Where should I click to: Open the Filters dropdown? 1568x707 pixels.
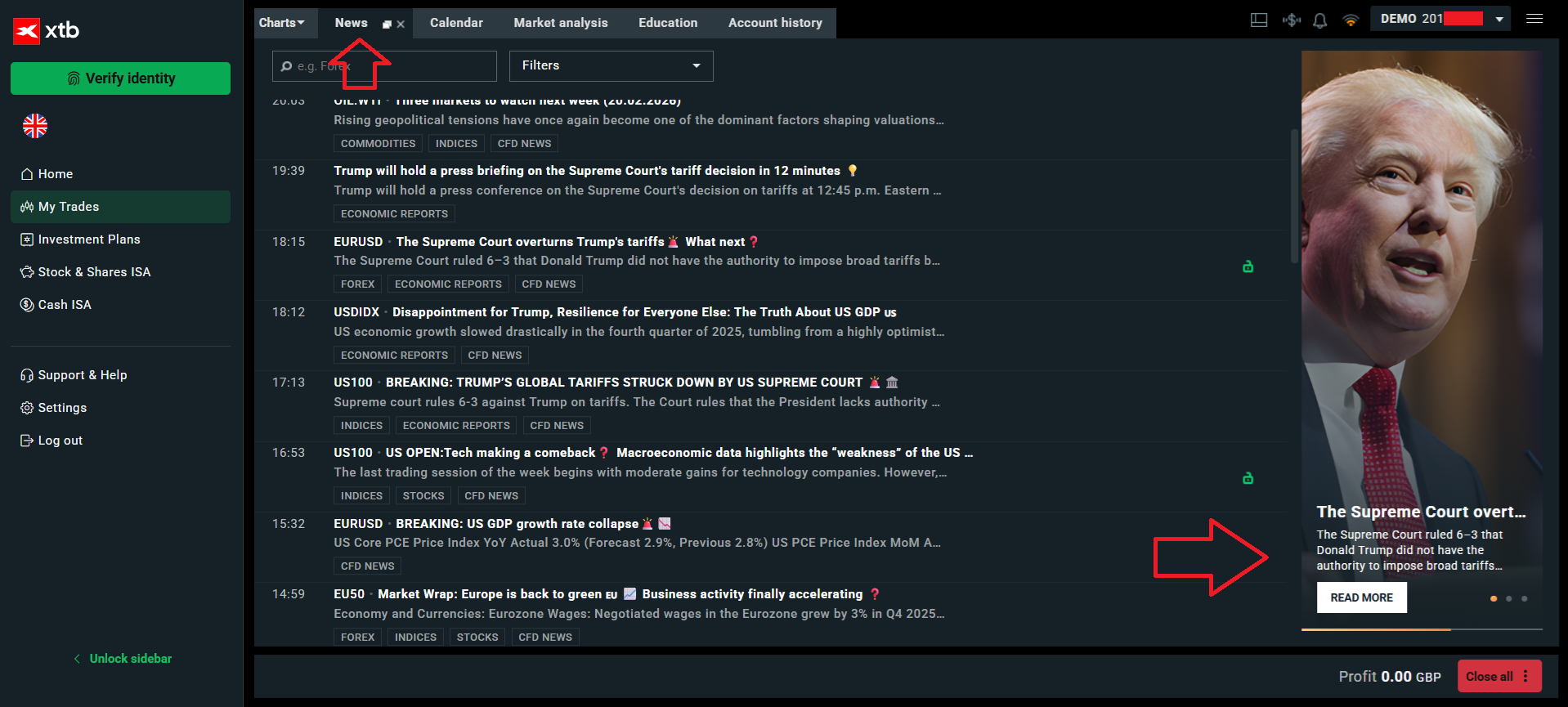click(x=611, y=65)
